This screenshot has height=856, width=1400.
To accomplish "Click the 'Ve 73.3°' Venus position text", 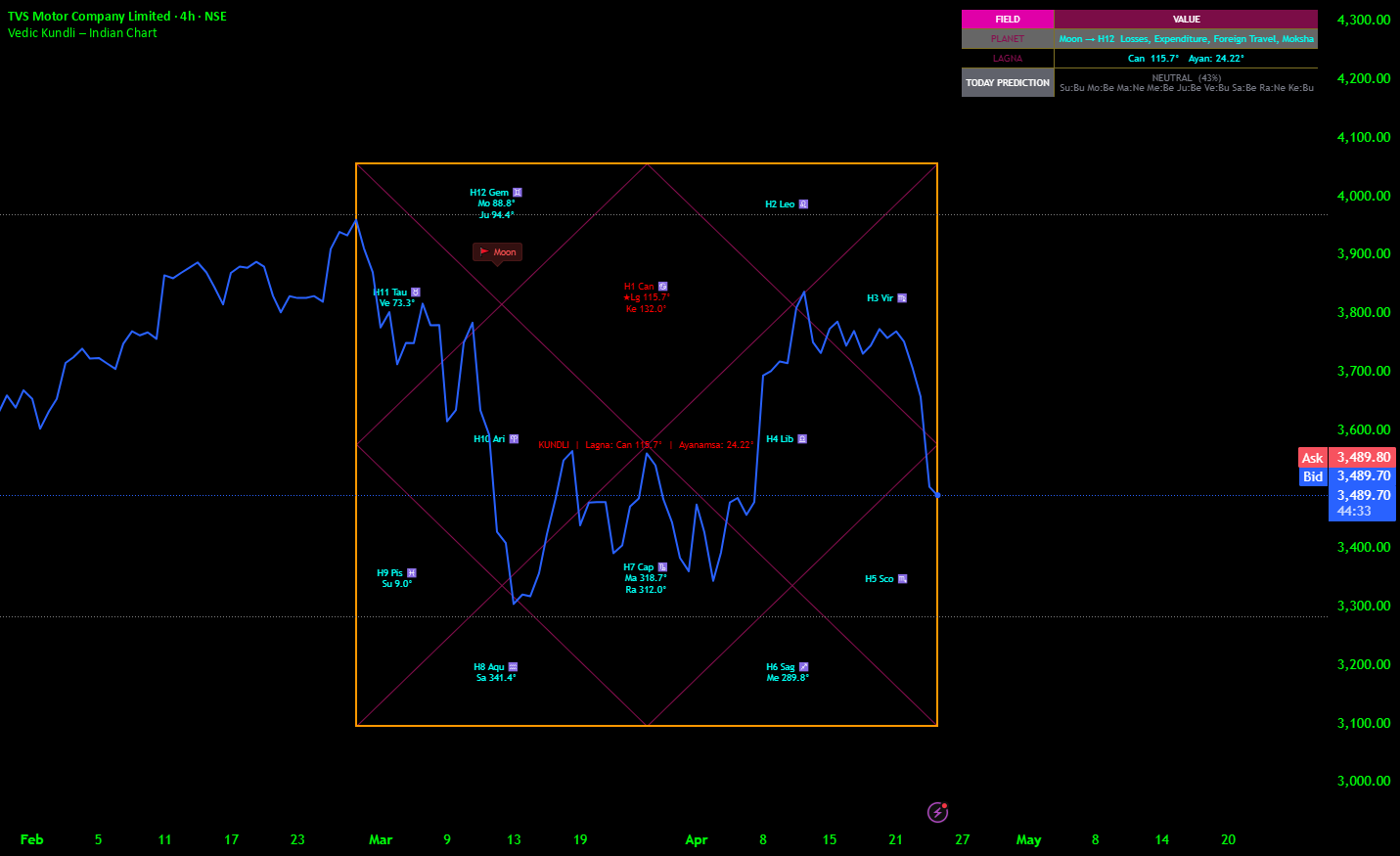I will (x=397, y=303).
